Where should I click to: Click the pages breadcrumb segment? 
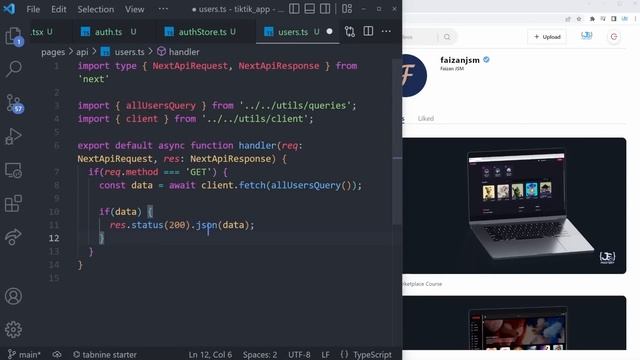(53, 52)
